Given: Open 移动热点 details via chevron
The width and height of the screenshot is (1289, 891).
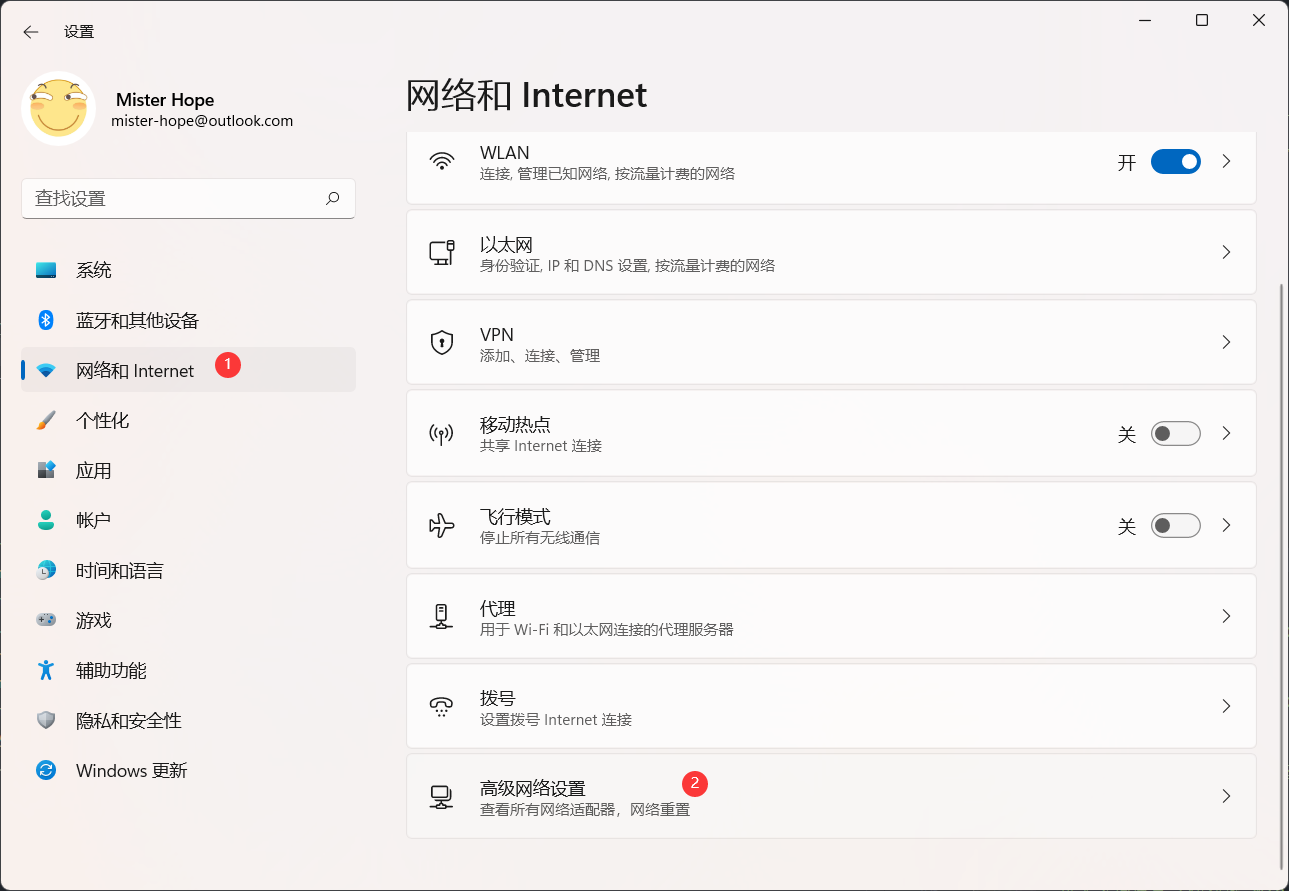Looking at the screenshot, I should [x=1226, y=434].
